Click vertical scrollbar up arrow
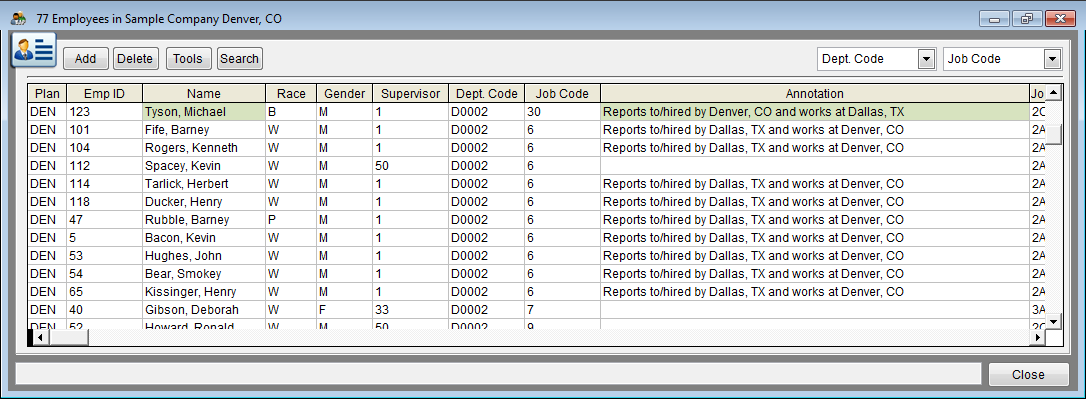Image resolution: width=1086 pixels, height=399 pixels. point(1053,93)
